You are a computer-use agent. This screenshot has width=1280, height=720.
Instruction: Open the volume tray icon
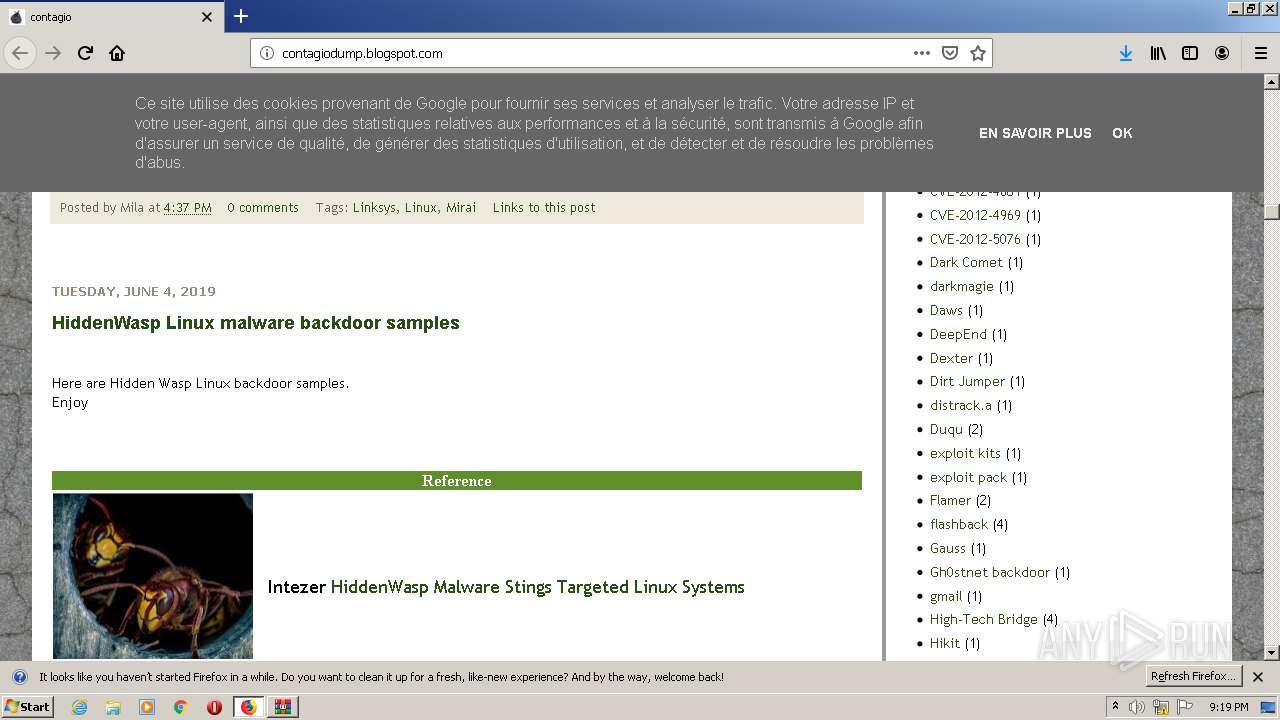coord(1137,707)
